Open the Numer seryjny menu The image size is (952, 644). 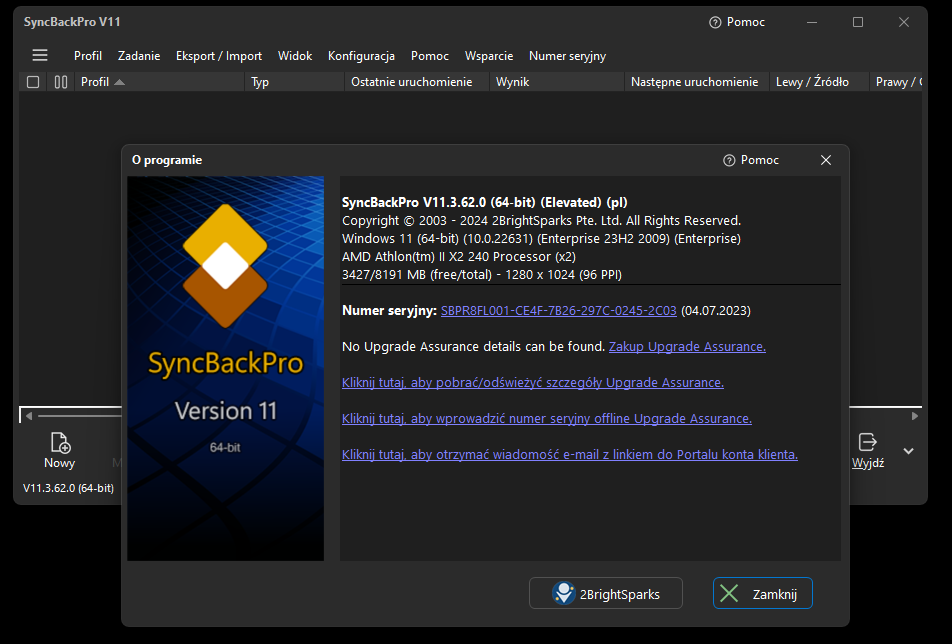tap(567, 56)
